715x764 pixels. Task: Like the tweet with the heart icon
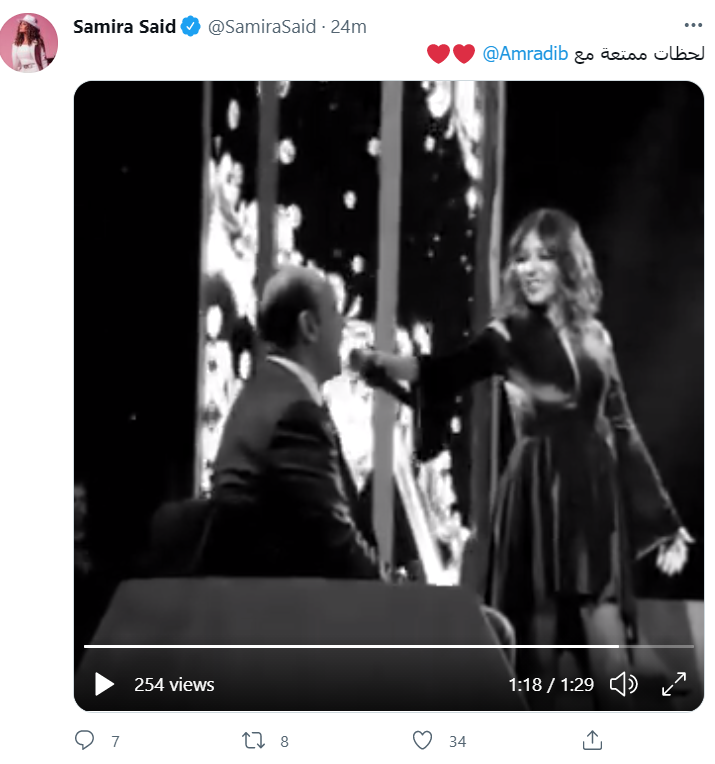click(x=423, y=740)
